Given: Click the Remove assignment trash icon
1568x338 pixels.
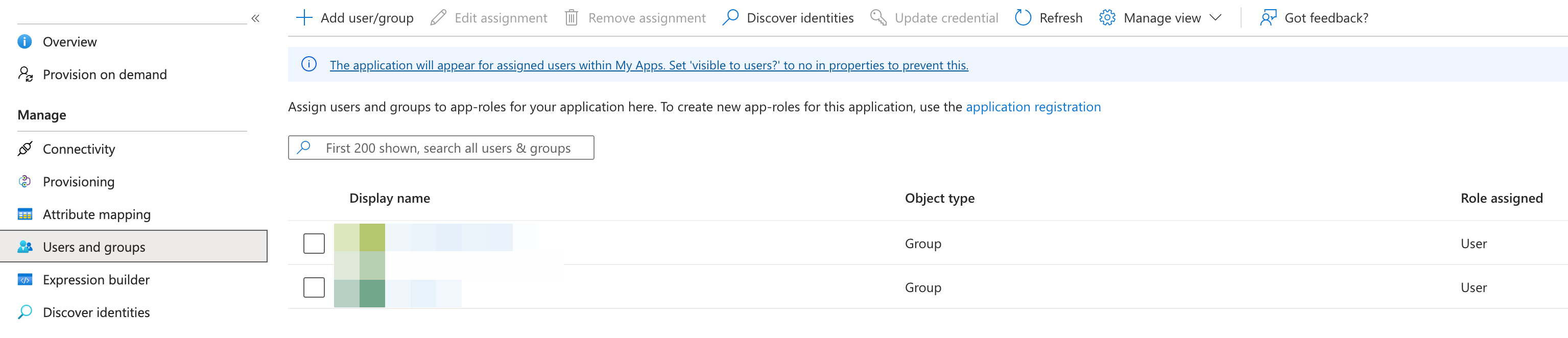Looking at the screenshot, I should [571, 18].
